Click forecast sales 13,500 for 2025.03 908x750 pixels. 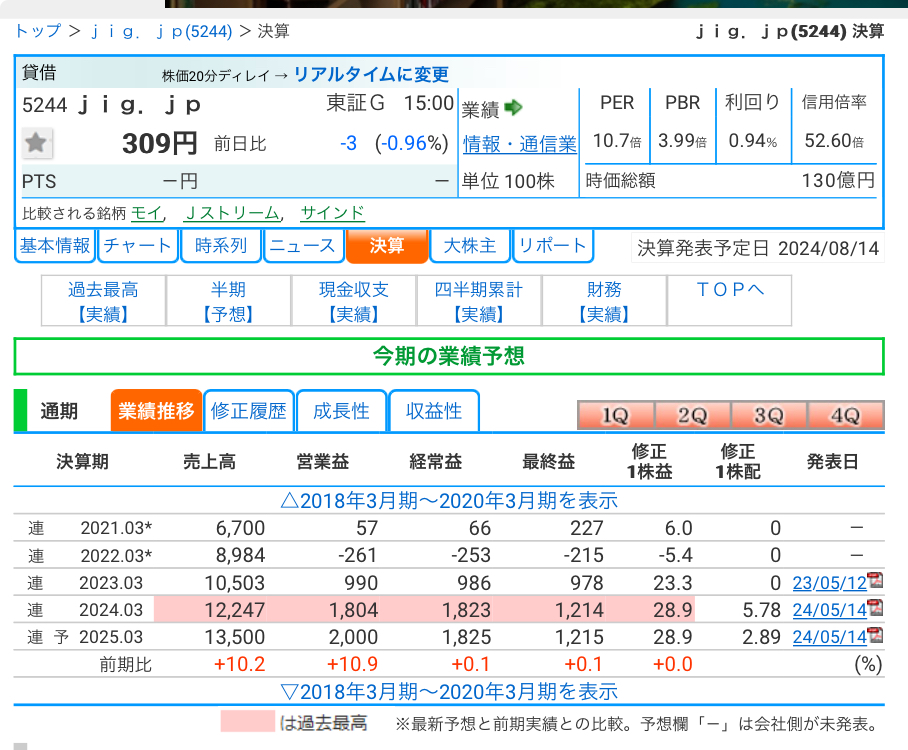pos(235,637)
